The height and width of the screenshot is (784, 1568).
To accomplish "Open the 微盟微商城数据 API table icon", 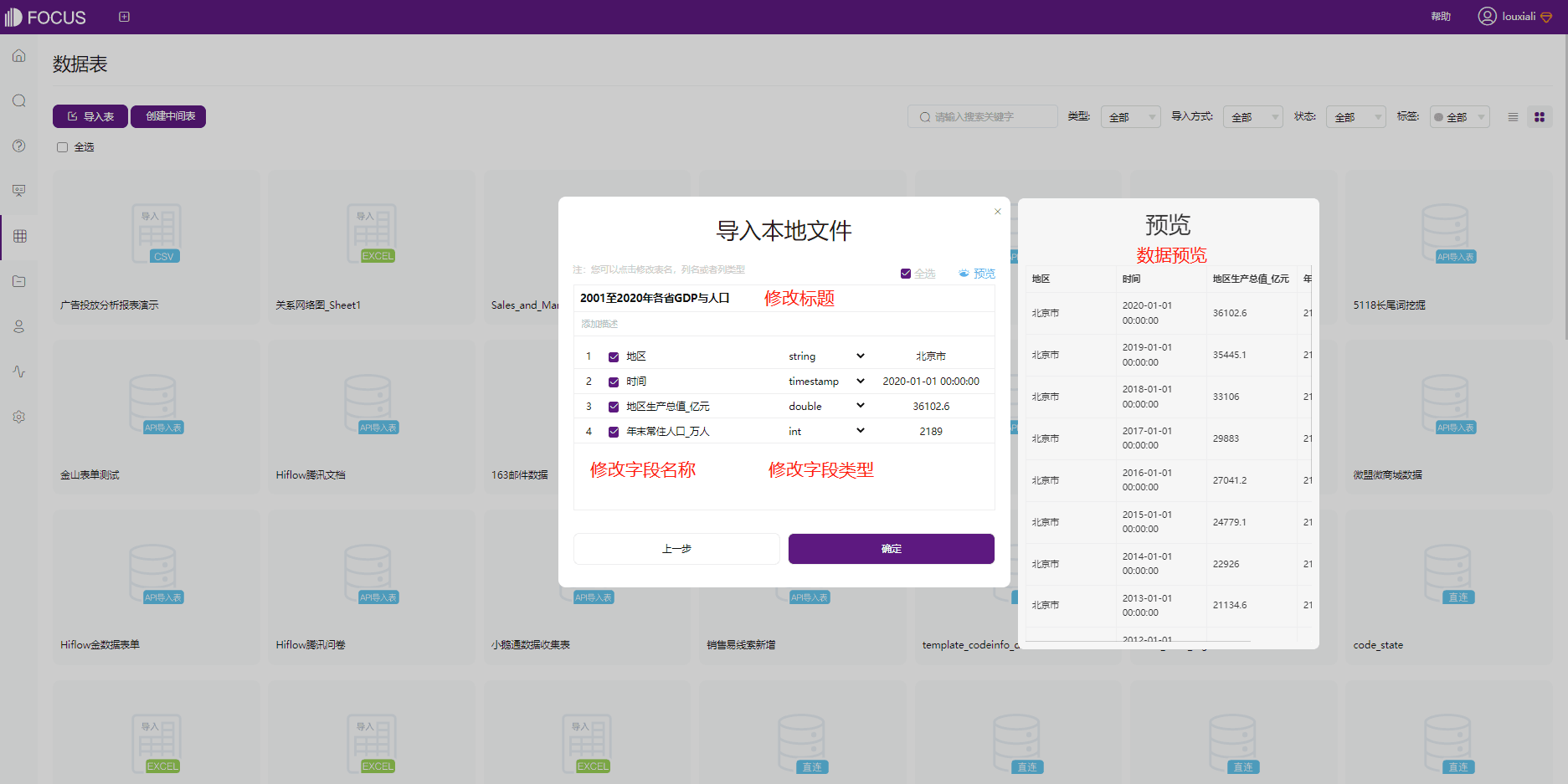I will [1448, 404].
